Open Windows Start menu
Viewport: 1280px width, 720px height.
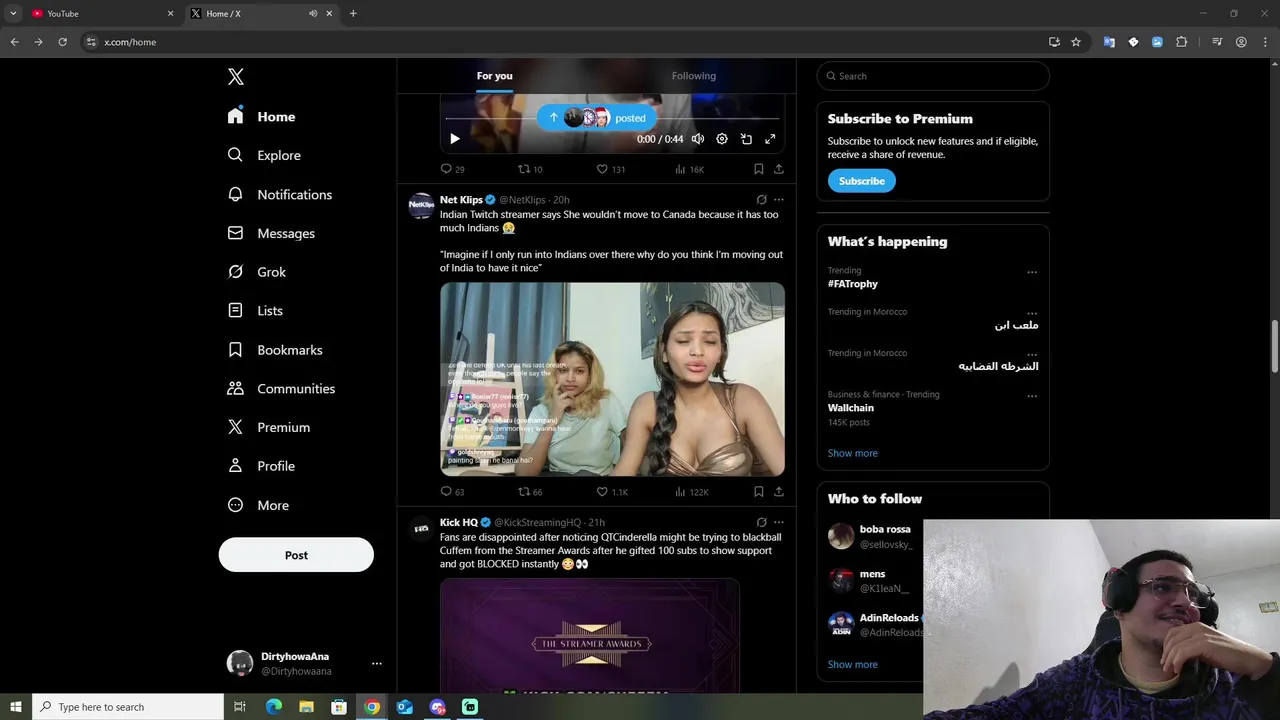click(x=15, y=707)
